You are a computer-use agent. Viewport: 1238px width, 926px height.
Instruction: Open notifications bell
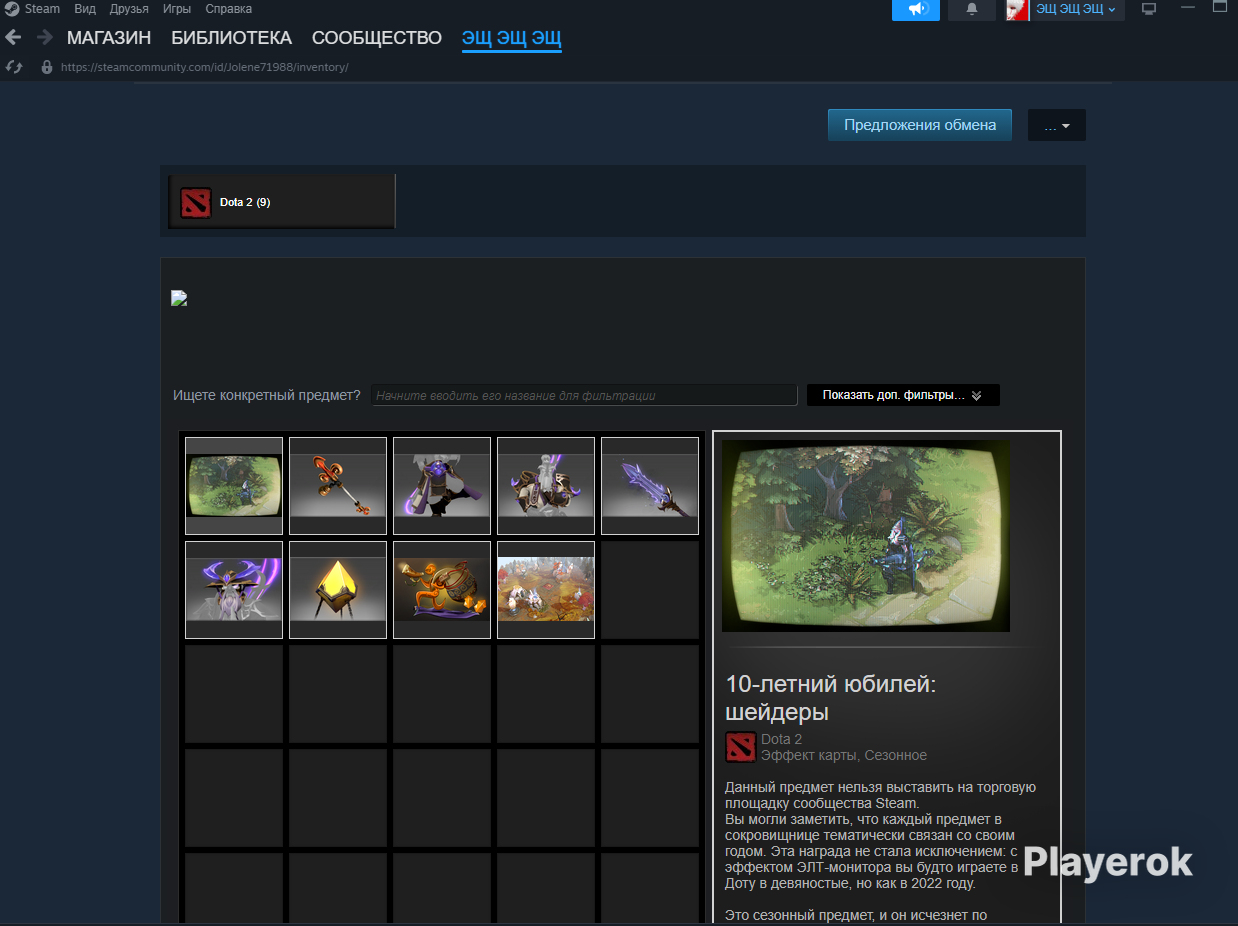[x=971, y=9]
